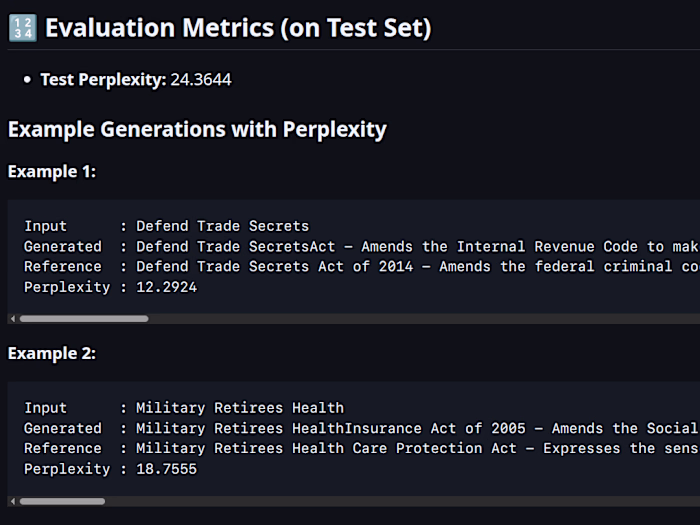Image resolution: width=700 pixels, height=525 pixels.
Task: Click the Defend Trade Secrets input line
Action: coord(166,226)
